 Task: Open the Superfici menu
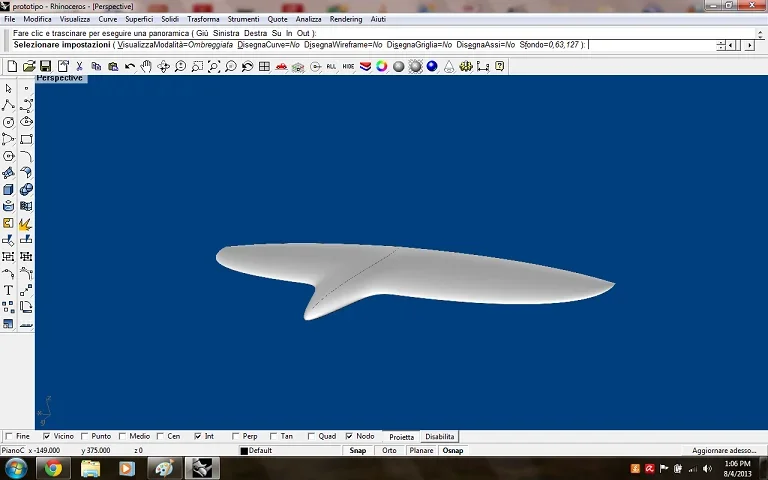tap(139, 19)
